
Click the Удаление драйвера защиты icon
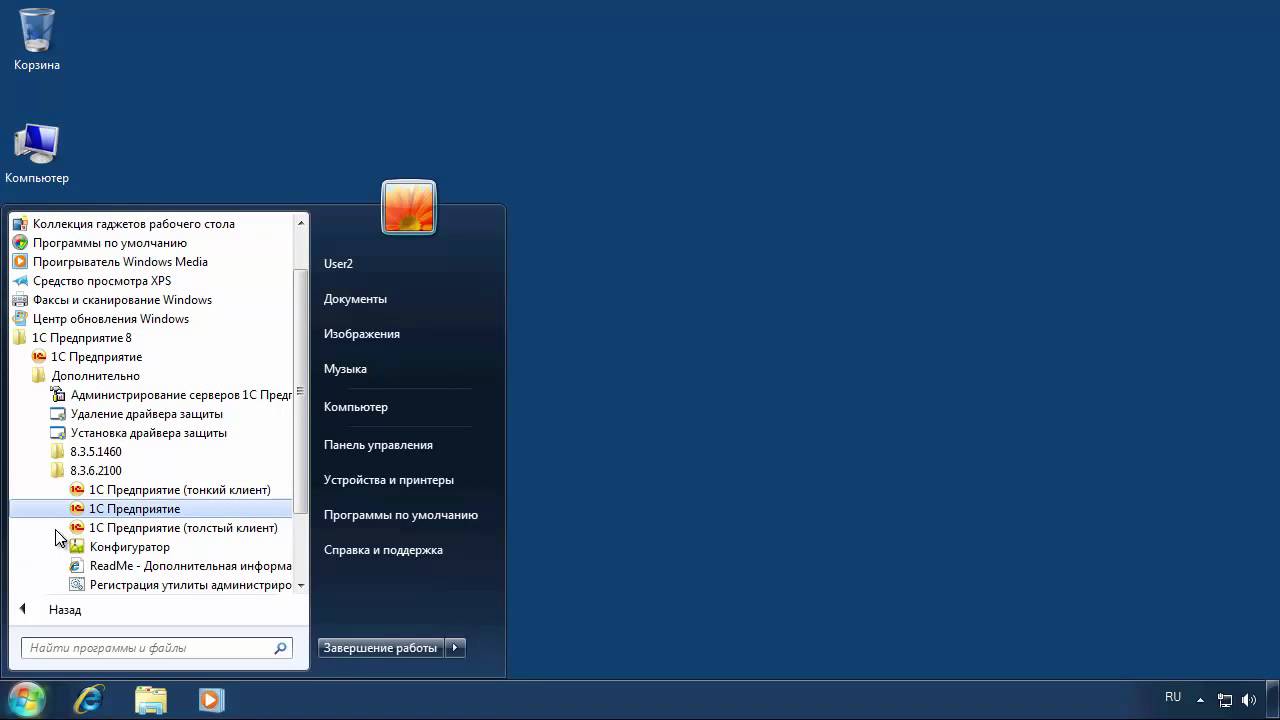pyautogui.click(x=58, y=414)
